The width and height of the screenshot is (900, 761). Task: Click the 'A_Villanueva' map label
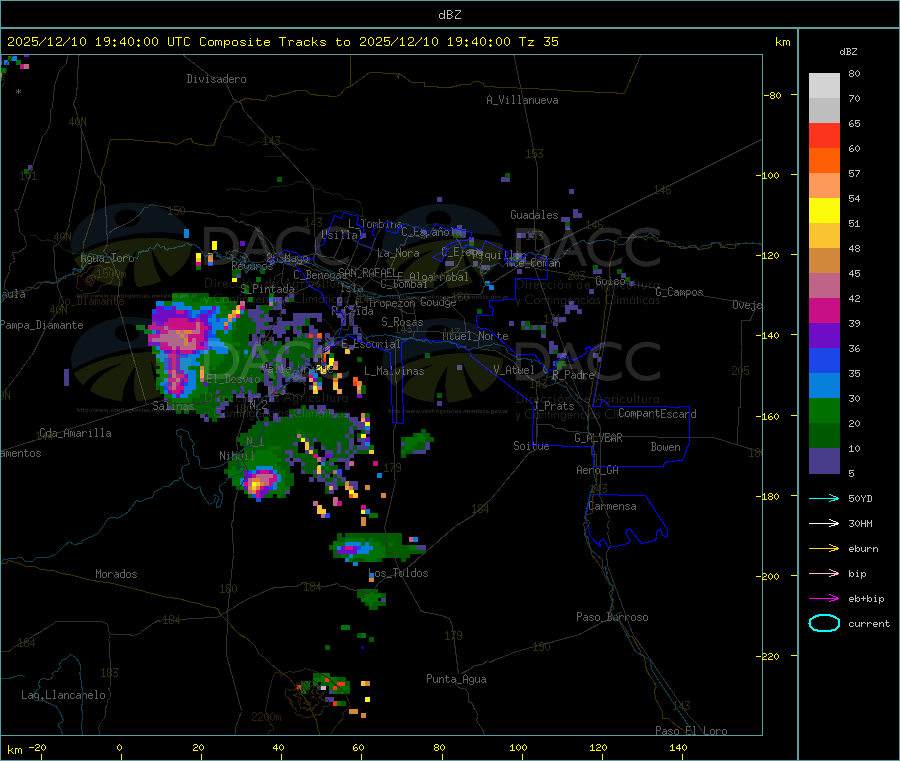click(x=522, y=100)
